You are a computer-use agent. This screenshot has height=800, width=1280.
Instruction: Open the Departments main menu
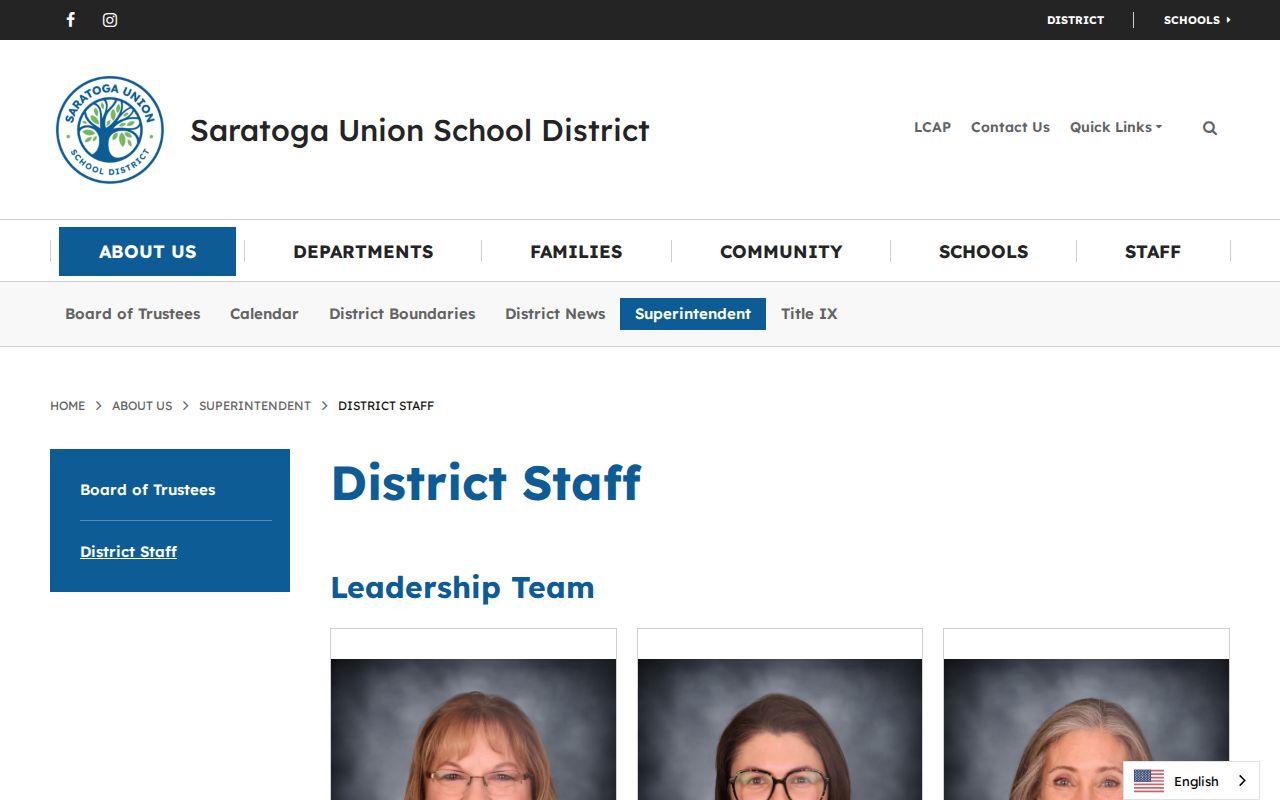[x=363, y=251]
